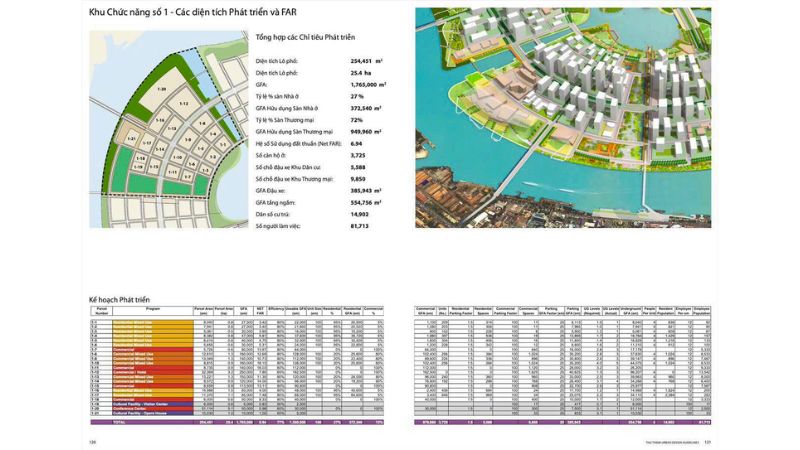The height and width of the screenshot is (450, 800).
Task: Select the Net FAR value 6.94
Action: coord(357,143)
